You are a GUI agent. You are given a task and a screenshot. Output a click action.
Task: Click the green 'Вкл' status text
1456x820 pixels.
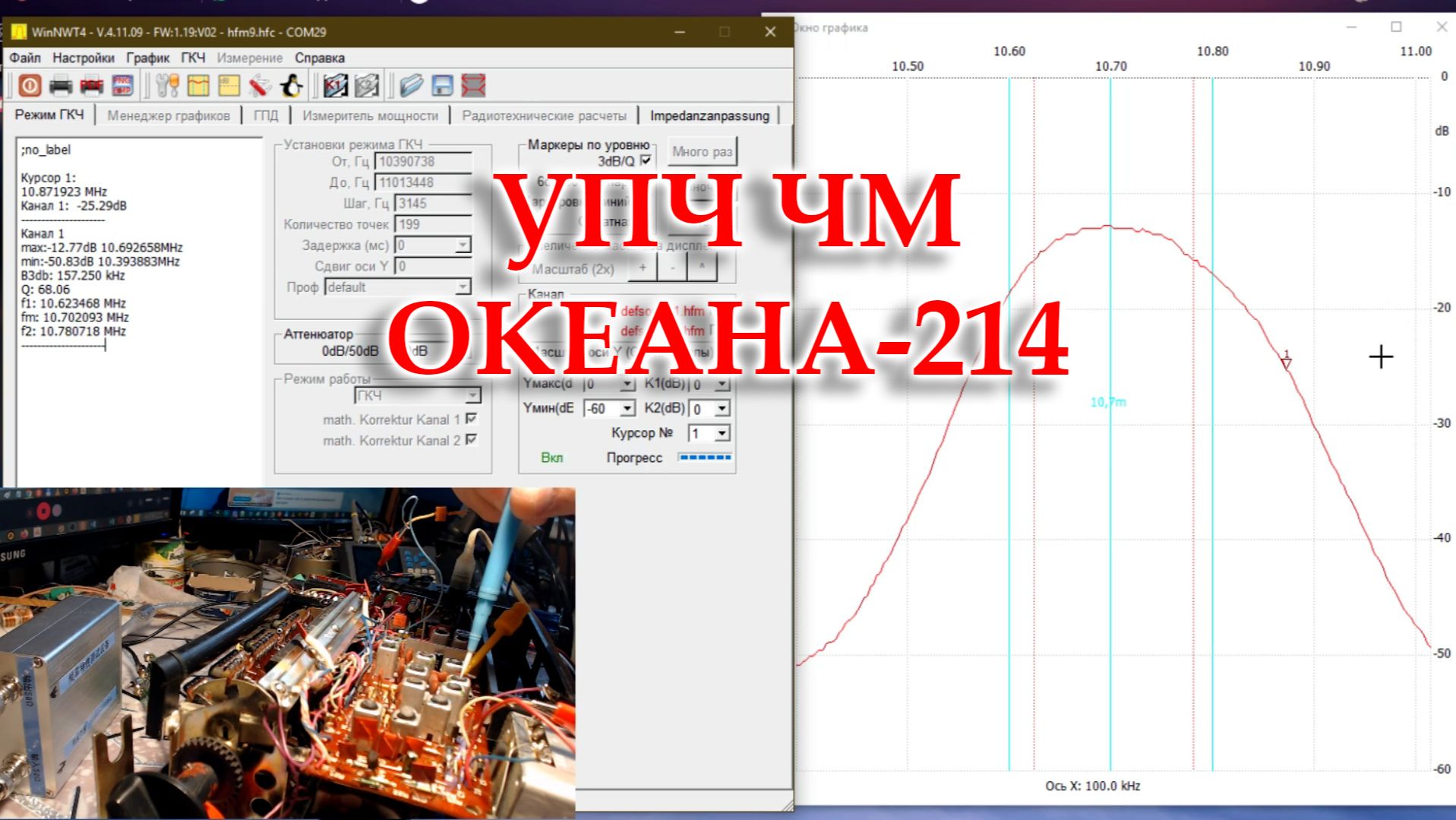coord(552,457)
